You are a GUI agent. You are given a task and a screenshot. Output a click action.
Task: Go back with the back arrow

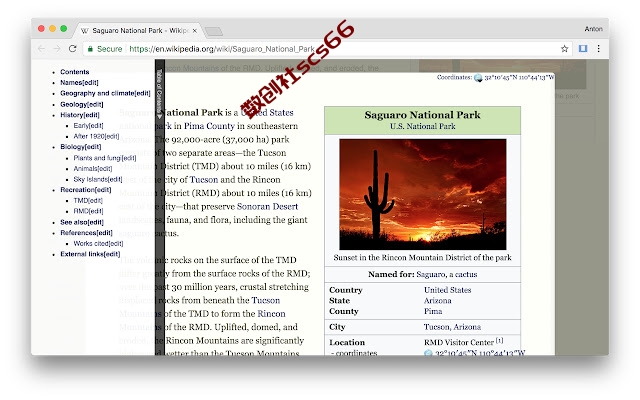coord(41,49)
